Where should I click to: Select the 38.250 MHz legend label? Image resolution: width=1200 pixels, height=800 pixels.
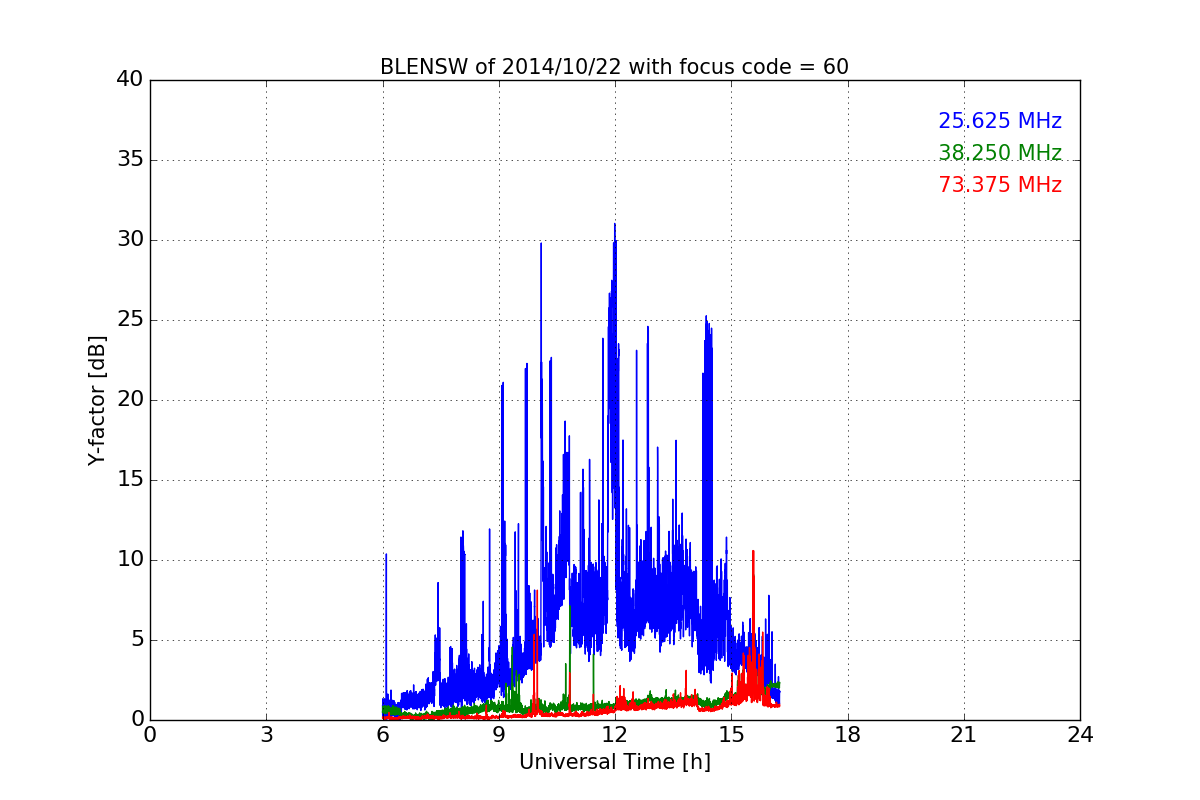click(x=1000, y=153)
